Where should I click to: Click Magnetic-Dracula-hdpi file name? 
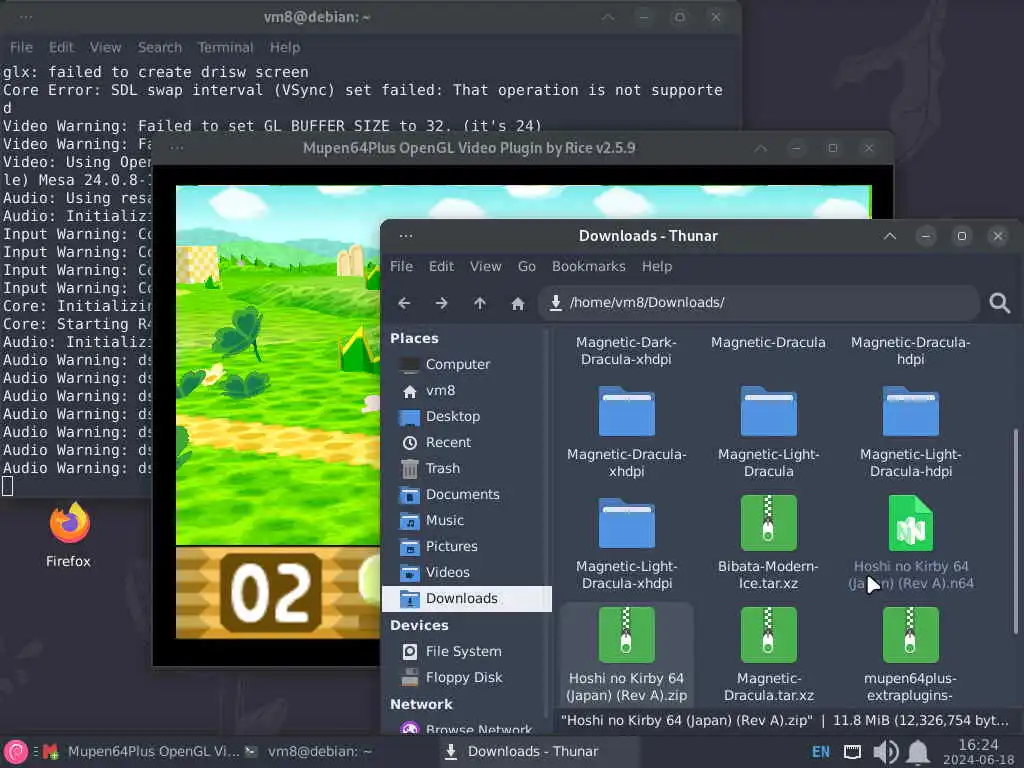(x=910, y=351)
